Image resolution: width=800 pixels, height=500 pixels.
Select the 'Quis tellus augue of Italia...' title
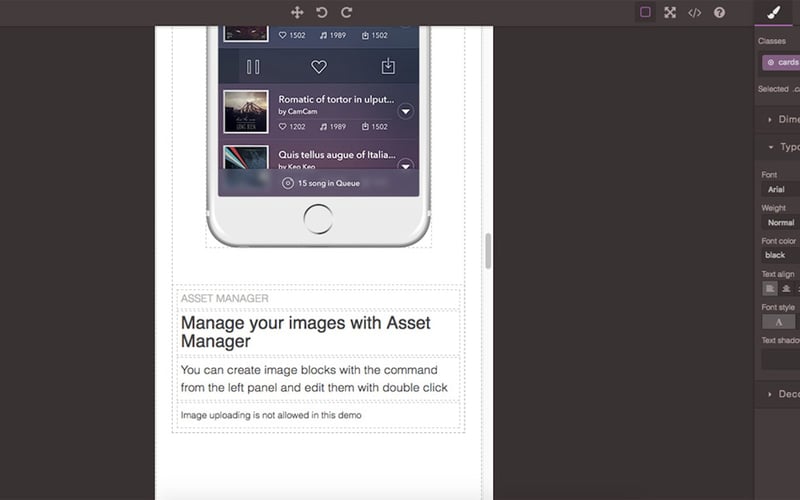337,155
